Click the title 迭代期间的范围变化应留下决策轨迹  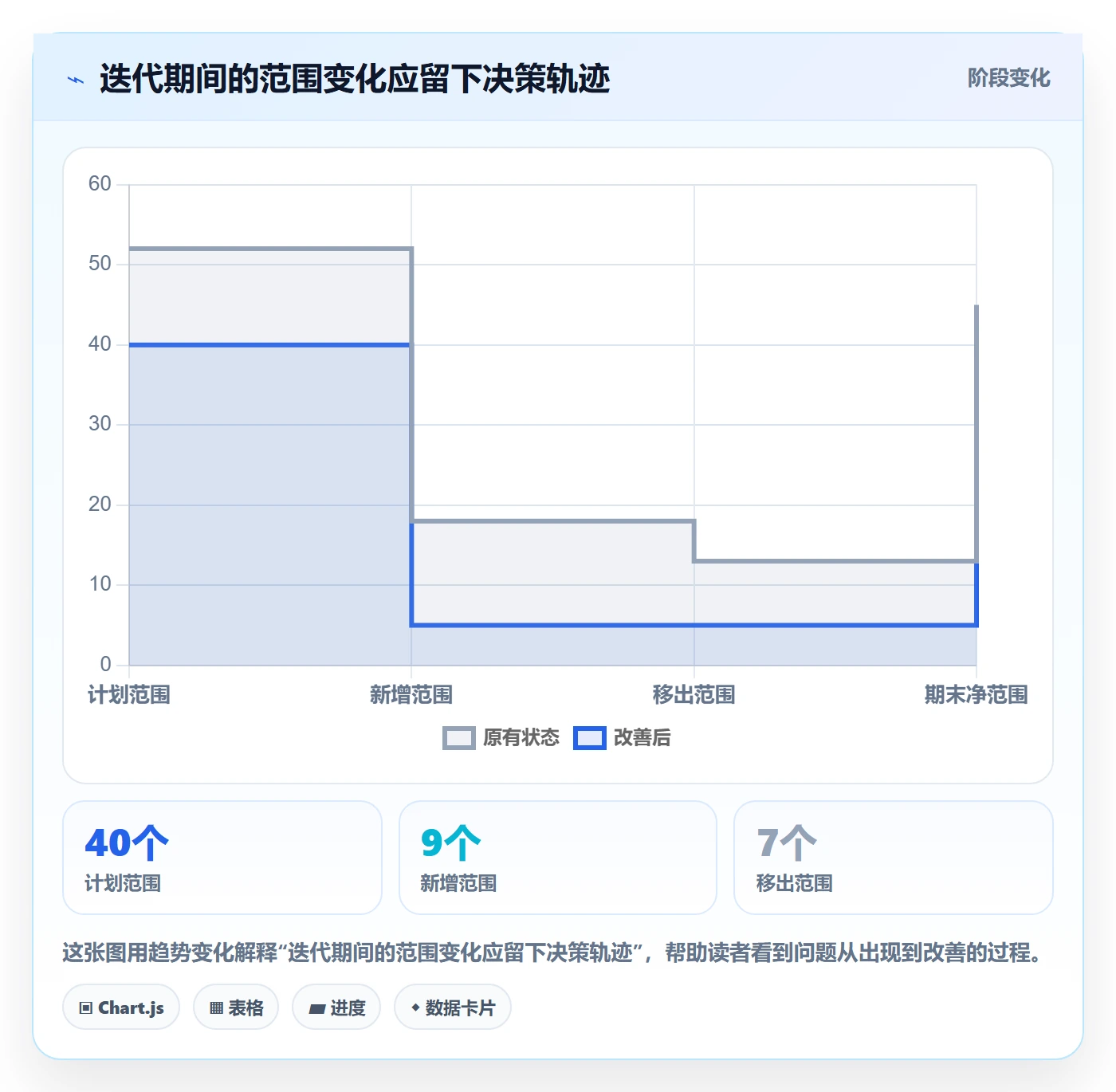(355, 79)
